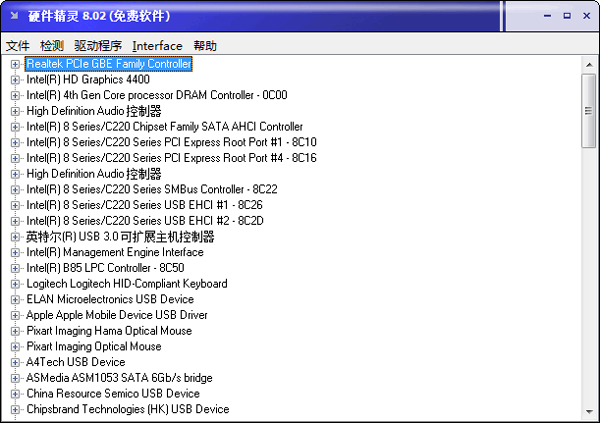Select ELAN Microelectronics USB Device row
600x423 pixels.
pos(110,299)
